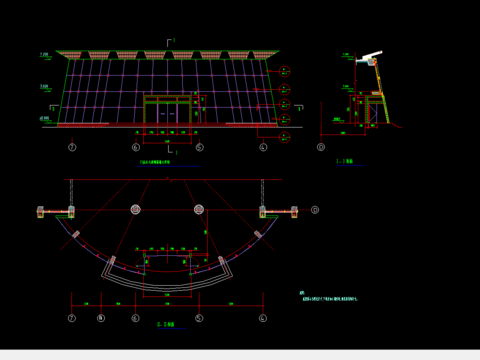Click the lowest red detail callout circle
Image resolution: width=480 pixels, height=360 pixels.
(284, 137)
